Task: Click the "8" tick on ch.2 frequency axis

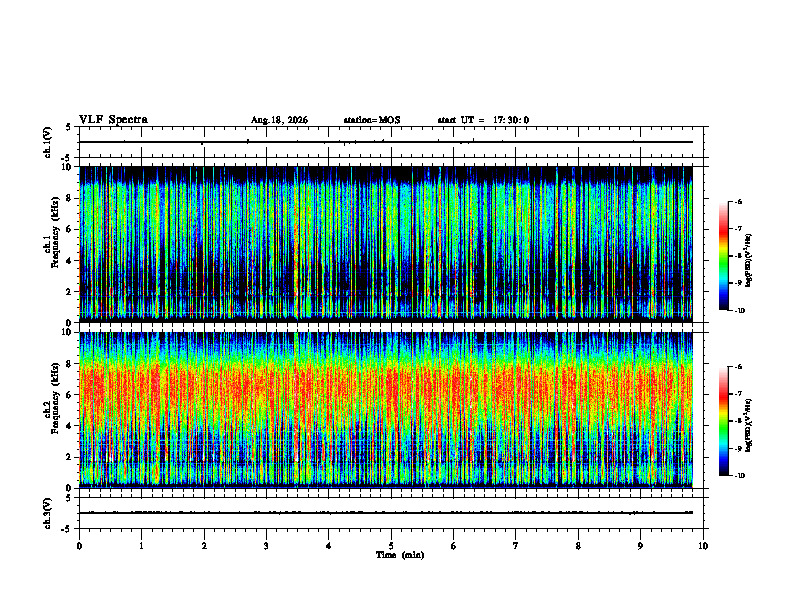Action: coord(70,364)
